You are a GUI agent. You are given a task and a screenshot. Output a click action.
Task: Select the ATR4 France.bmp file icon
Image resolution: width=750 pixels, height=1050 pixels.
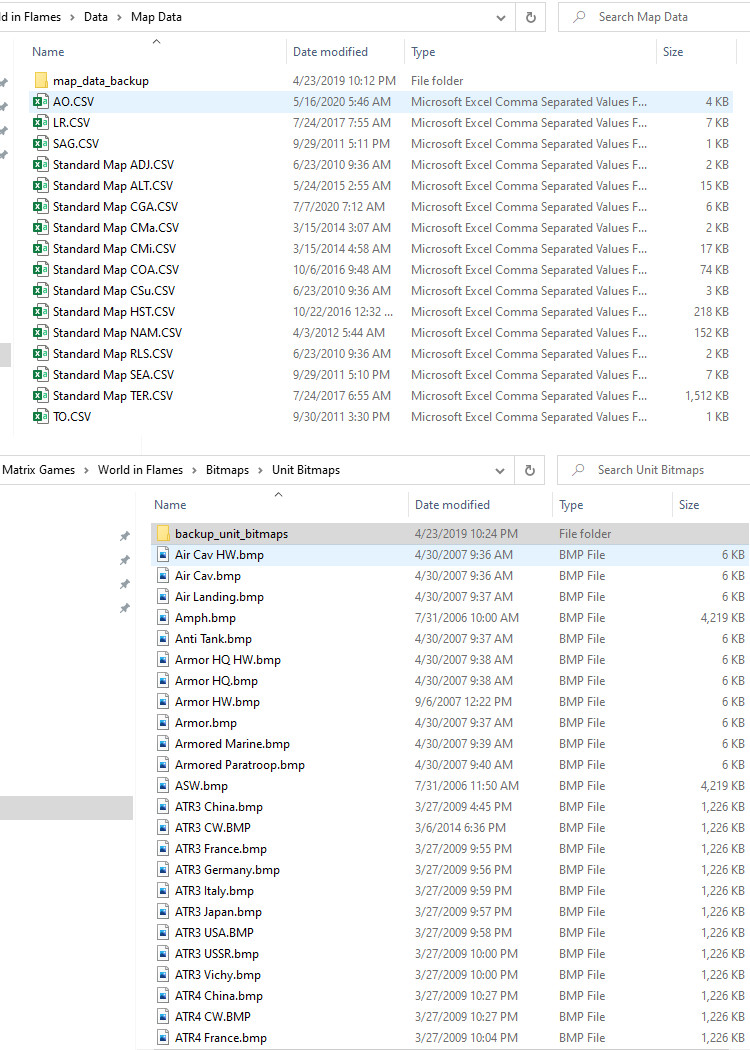163,1038
